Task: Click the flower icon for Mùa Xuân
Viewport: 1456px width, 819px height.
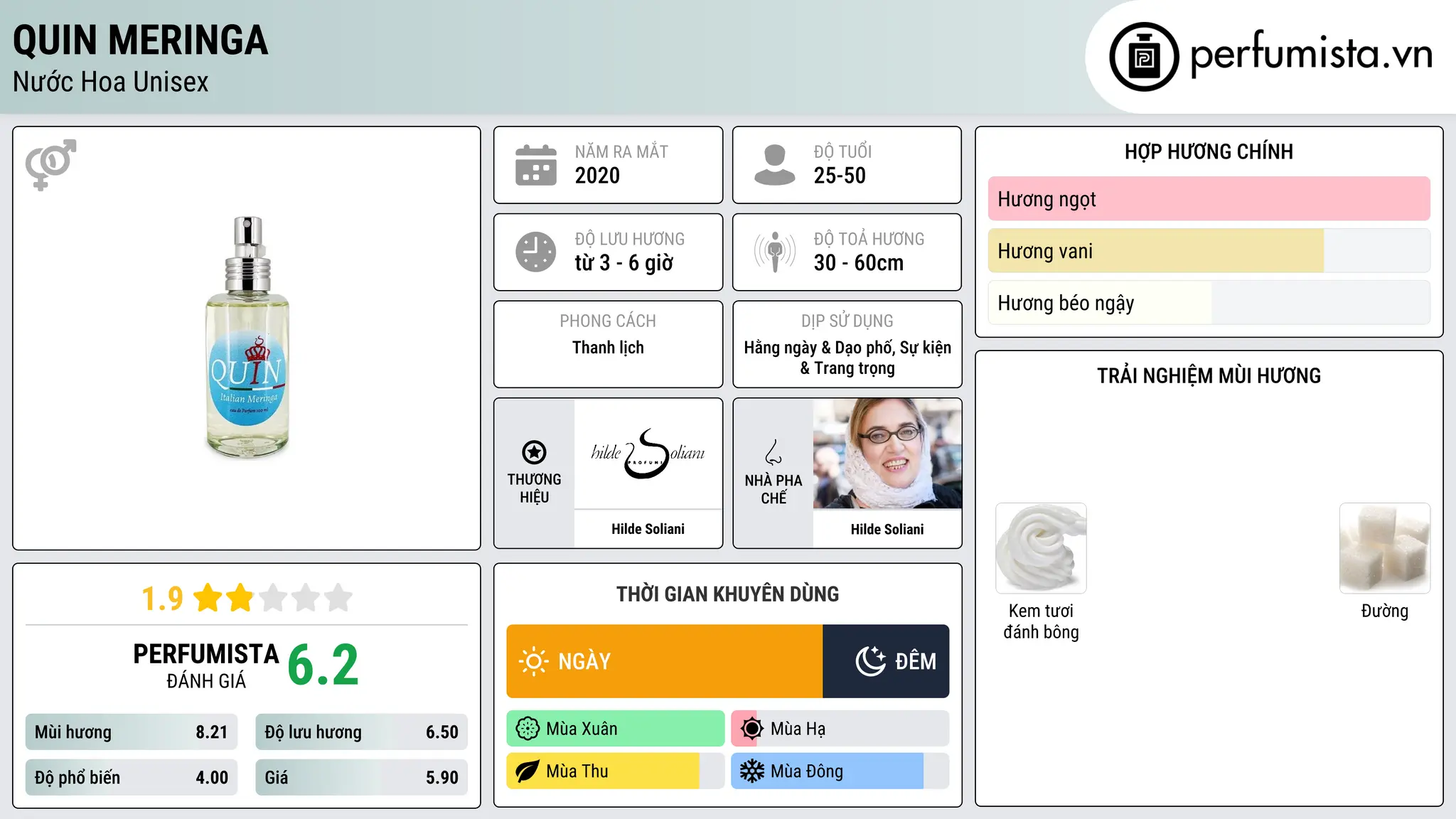Action: (528, 729)
